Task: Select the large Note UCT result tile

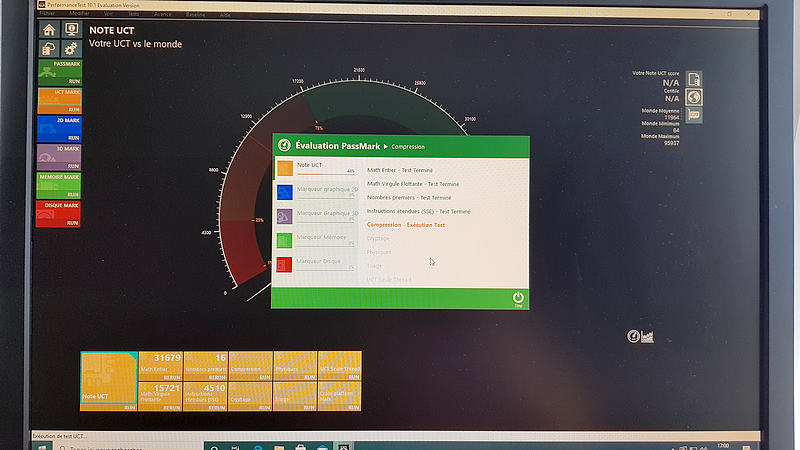Action: pos(109,381)
